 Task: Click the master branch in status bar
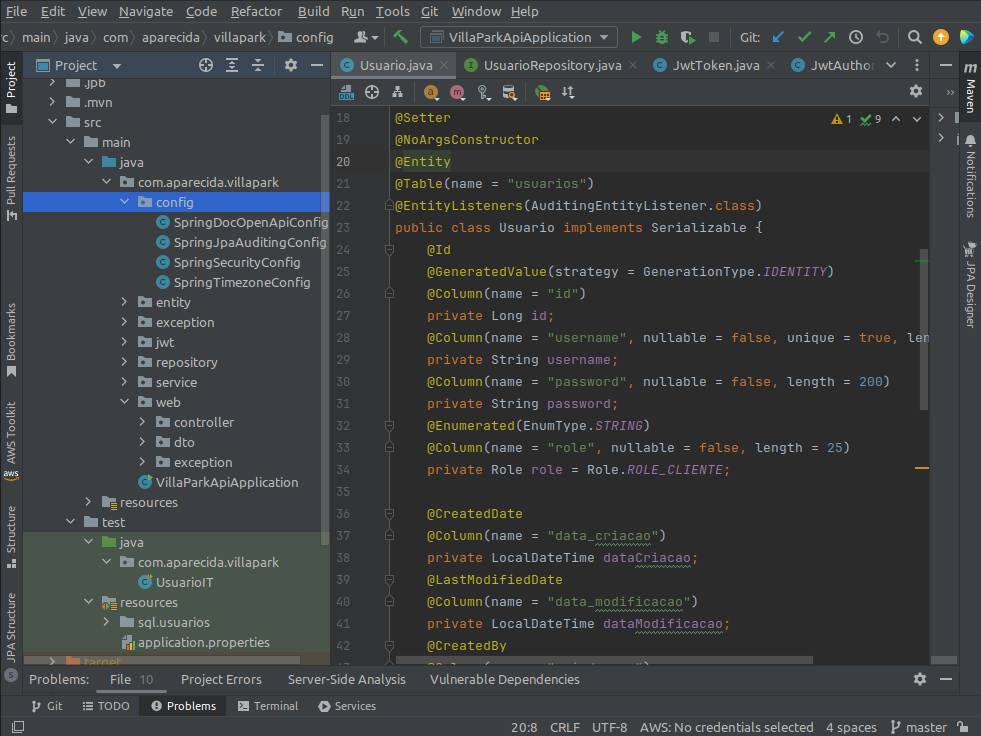[x=918, y=727]
